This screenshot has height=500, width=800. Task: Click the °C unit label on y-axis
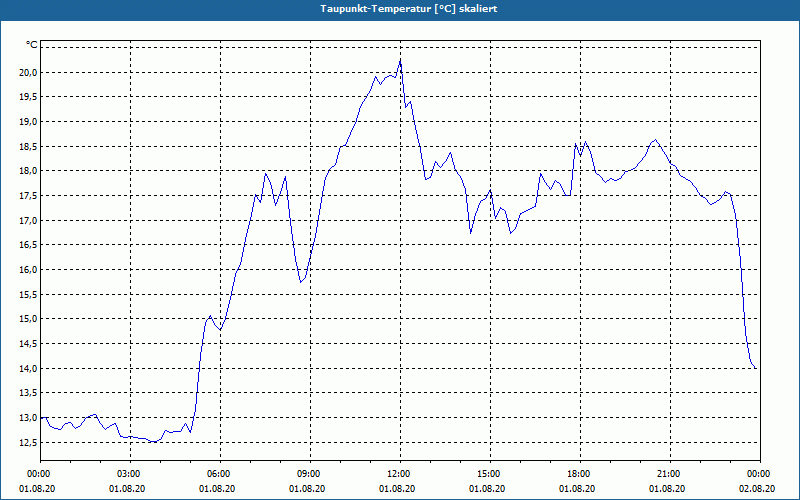pos(32,45)
